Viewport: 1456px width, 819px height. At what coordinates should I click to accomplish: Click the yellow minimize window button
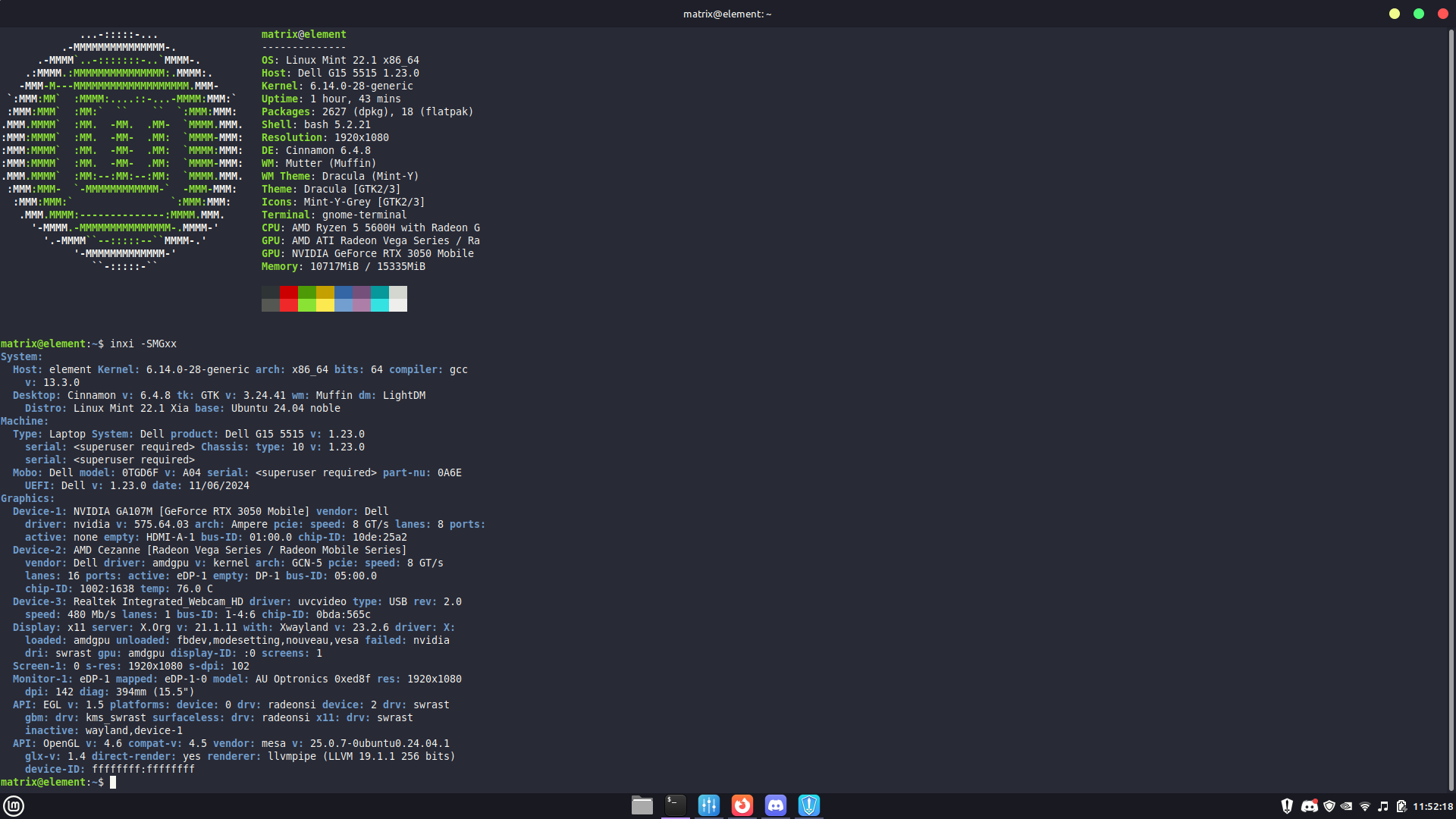[x=1395, y=14]
